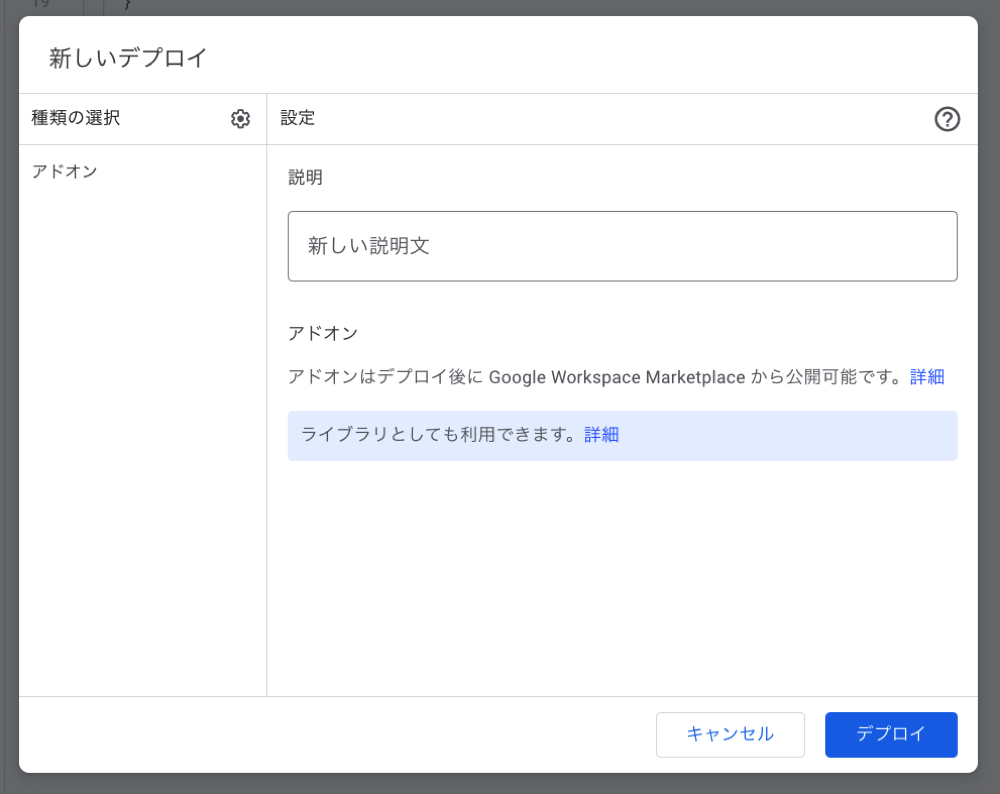The width and height of the screenshot is (1000, 794).
Task: Focus the 説明 description input field
Action: (622, 246)
